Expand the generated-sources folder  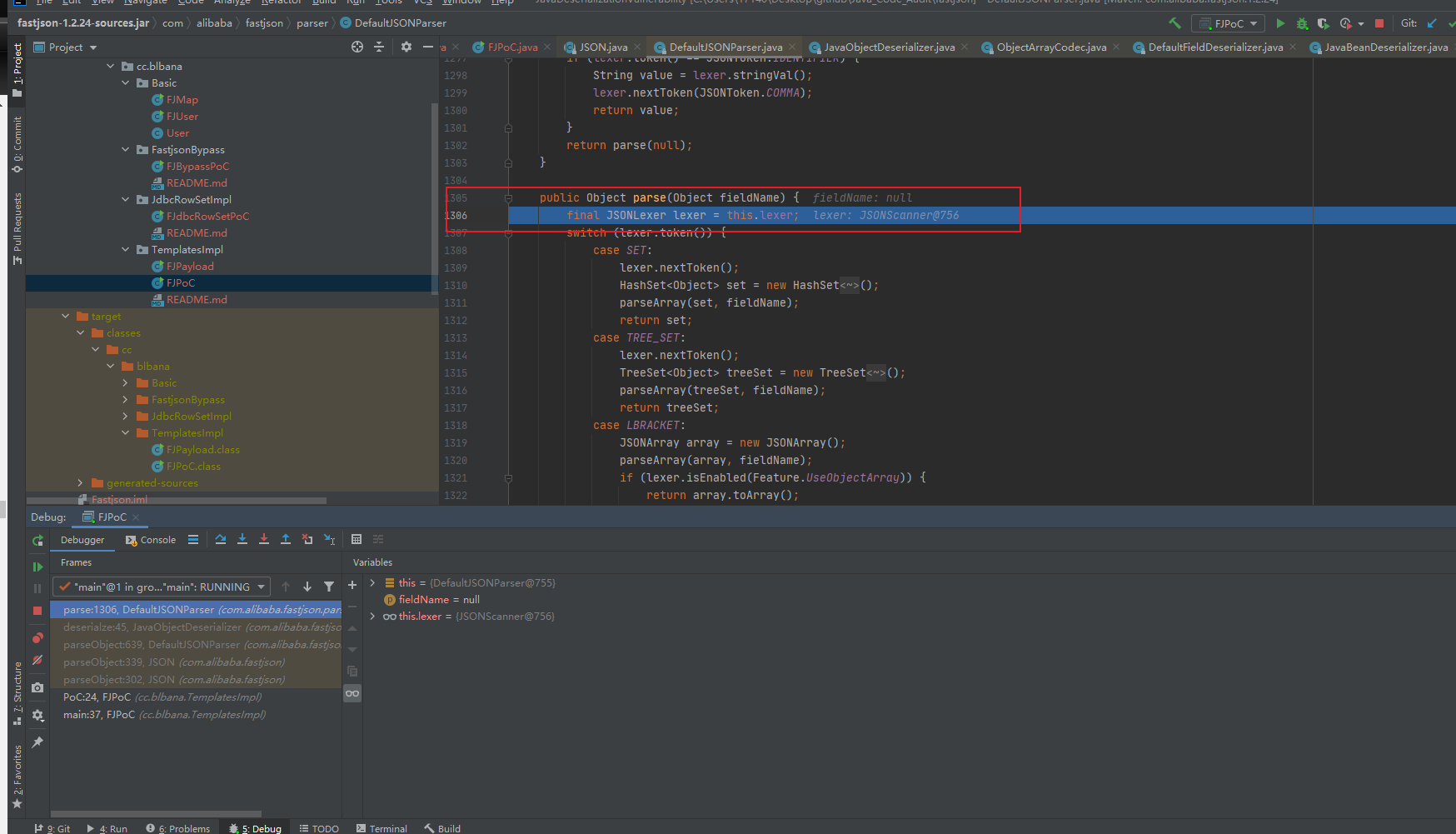tap(81, 482)
